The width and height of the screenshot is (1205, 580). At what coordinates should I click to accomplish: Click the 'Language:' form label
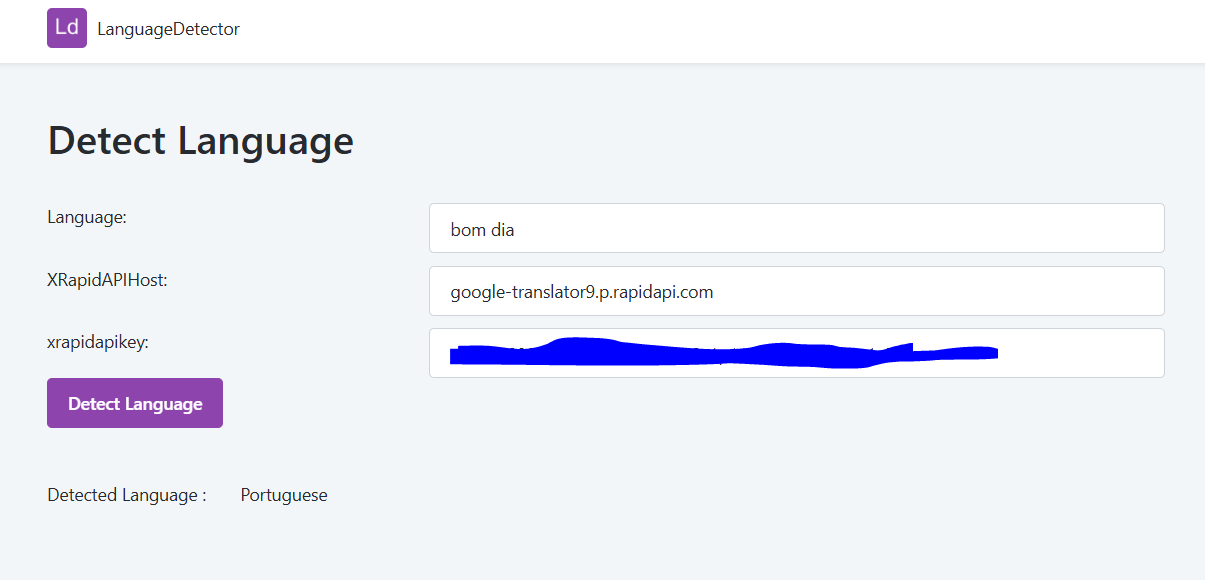click(x=87, y=216)
